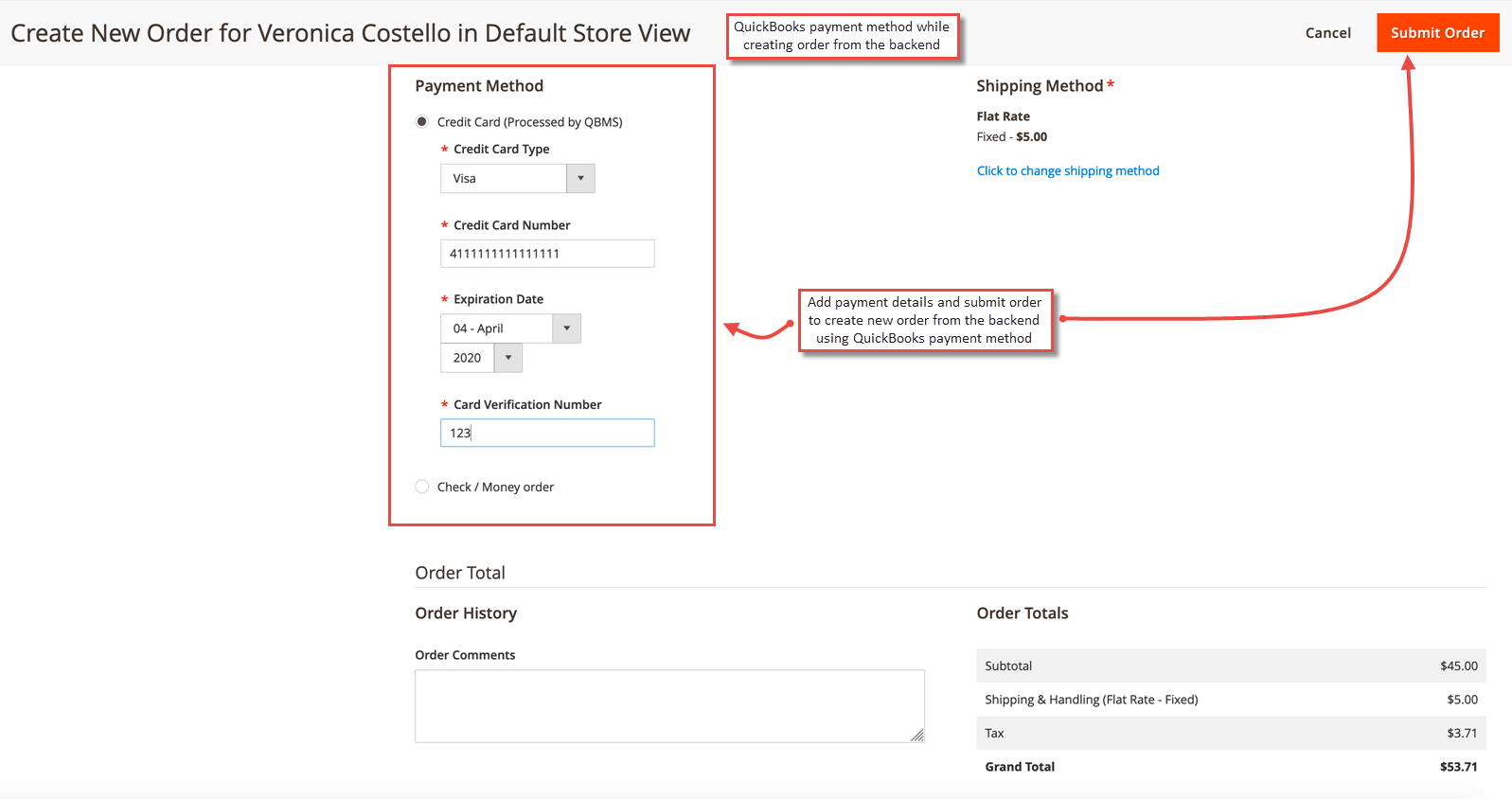Open the Credit Card Type dropdown showing Visa
Image resolution: width=1512 pixels, height=799 pixels.
(517, 178)
